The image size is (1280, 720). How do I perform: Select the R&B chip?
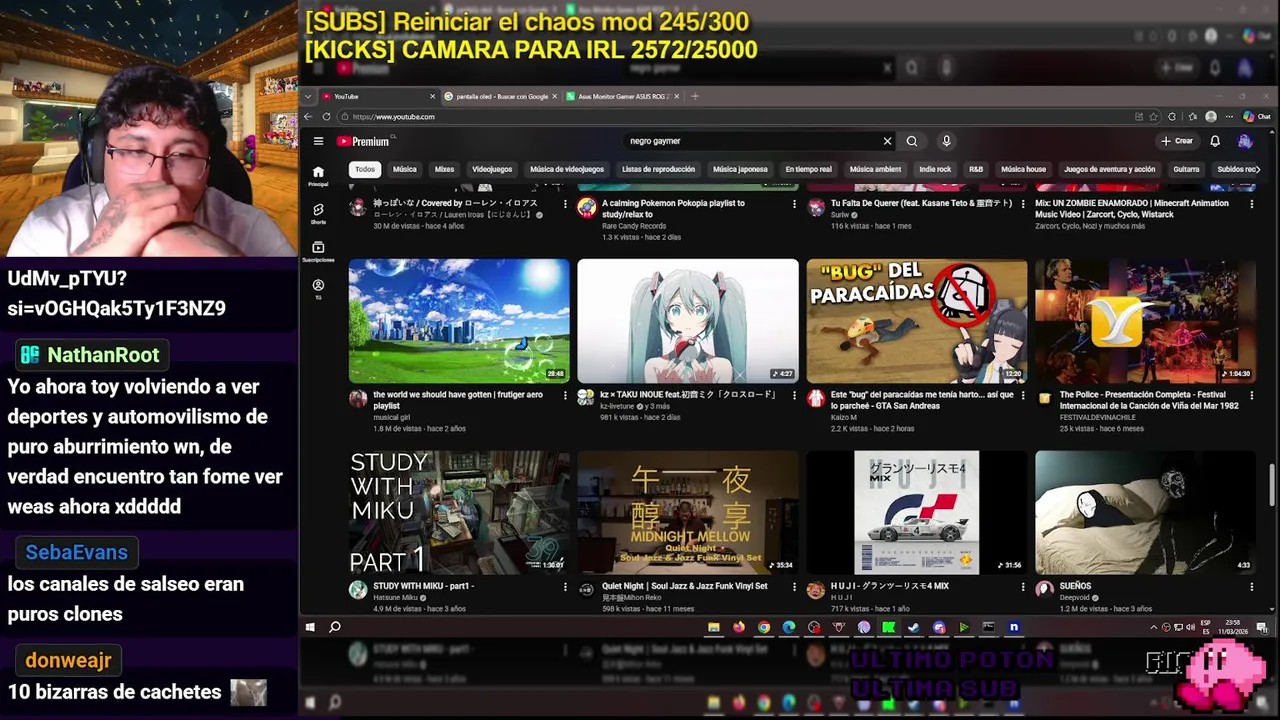[x=976, y=169]
